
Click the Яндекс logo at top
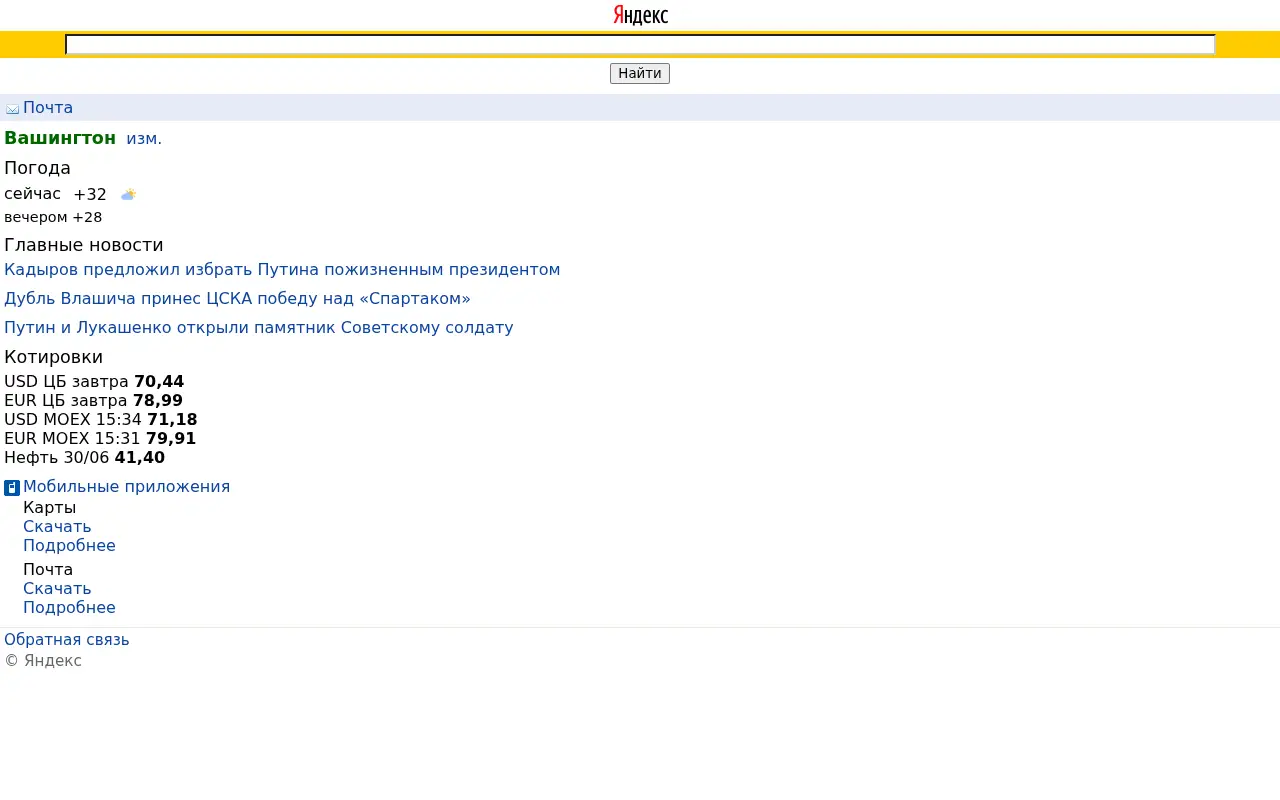[640, 15]
